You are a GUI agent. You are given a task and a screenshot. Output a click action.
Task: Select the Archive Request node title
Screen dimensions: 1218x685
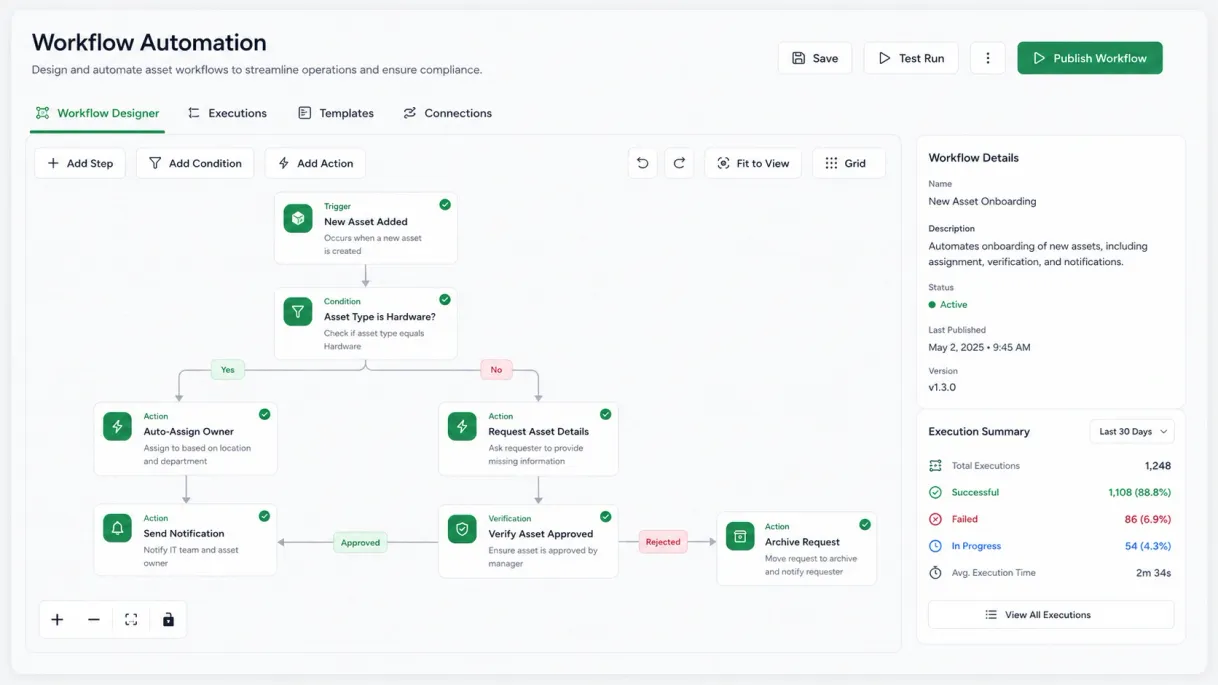(x=802, y=542)
